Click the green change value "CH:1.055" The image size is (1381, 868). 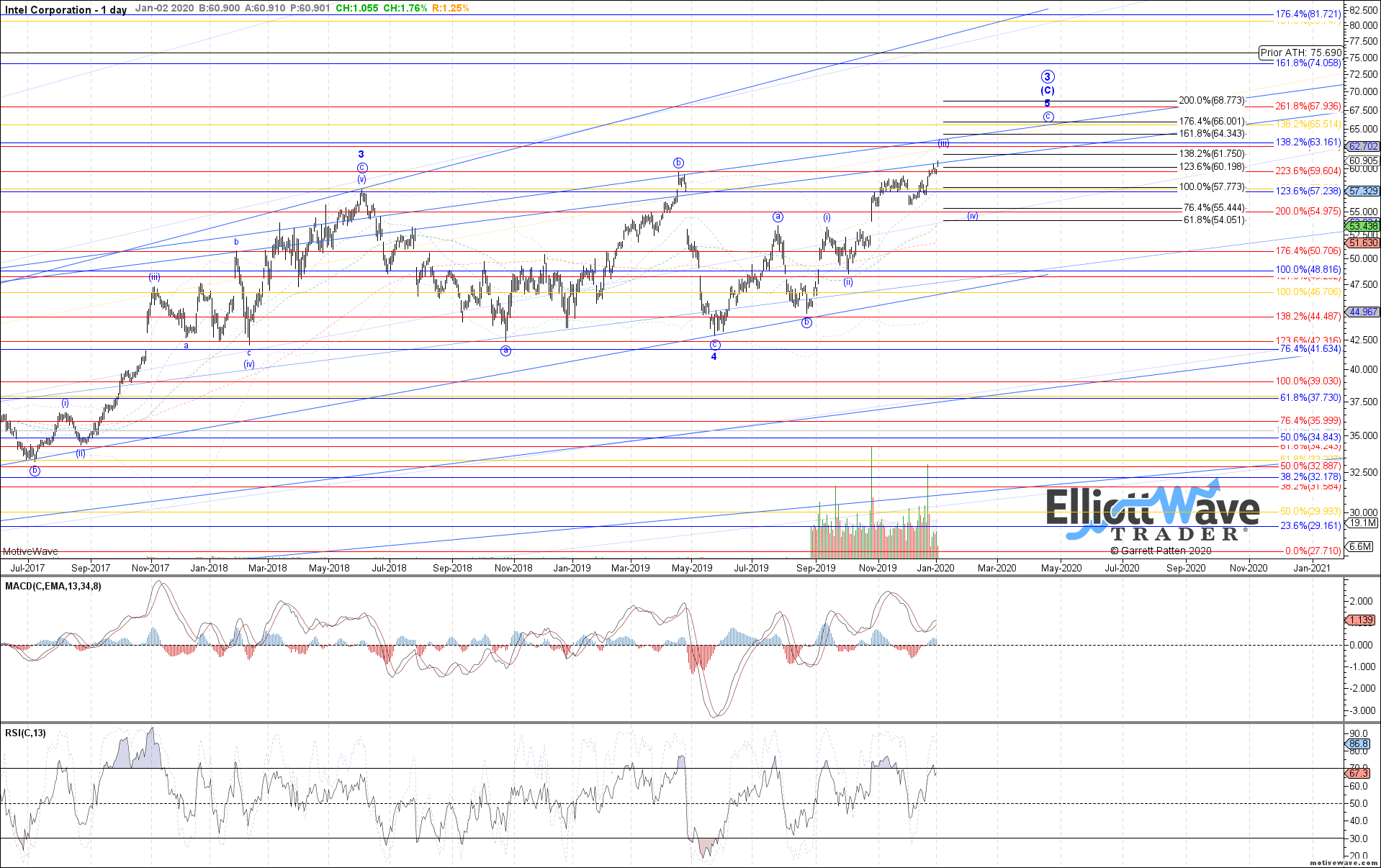tap(356, 9)
